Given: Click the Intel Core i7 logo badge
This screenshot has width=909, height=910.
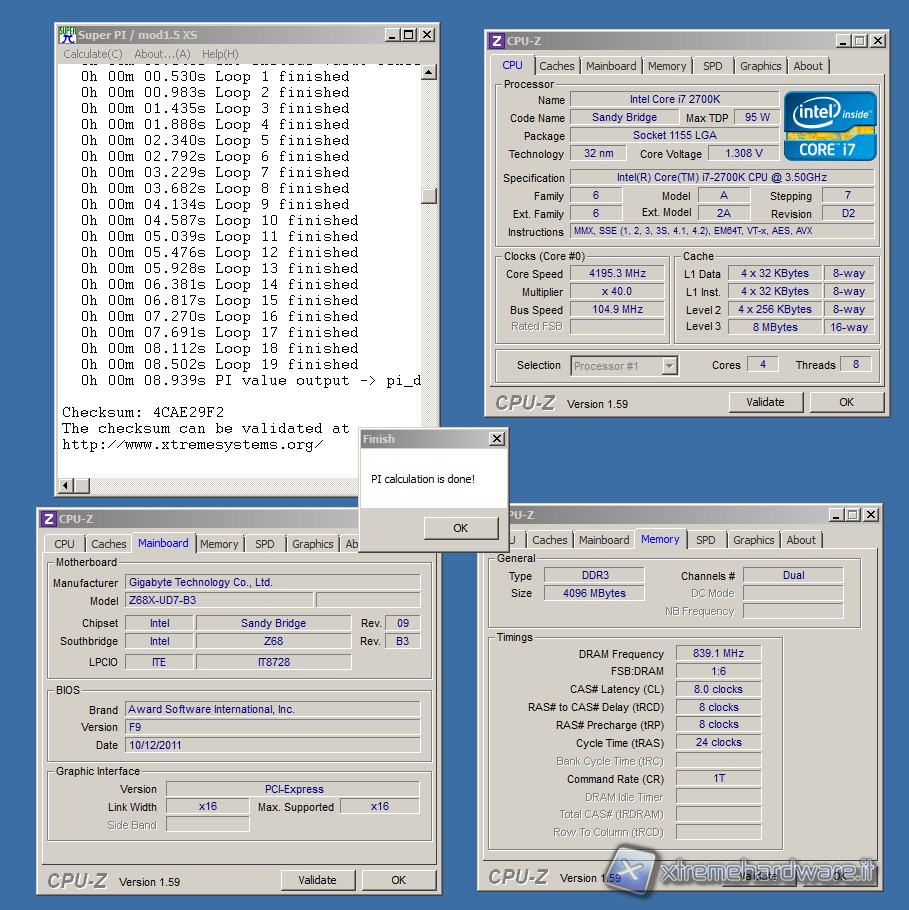Looking at the screenshot, I should coord(830,125).
